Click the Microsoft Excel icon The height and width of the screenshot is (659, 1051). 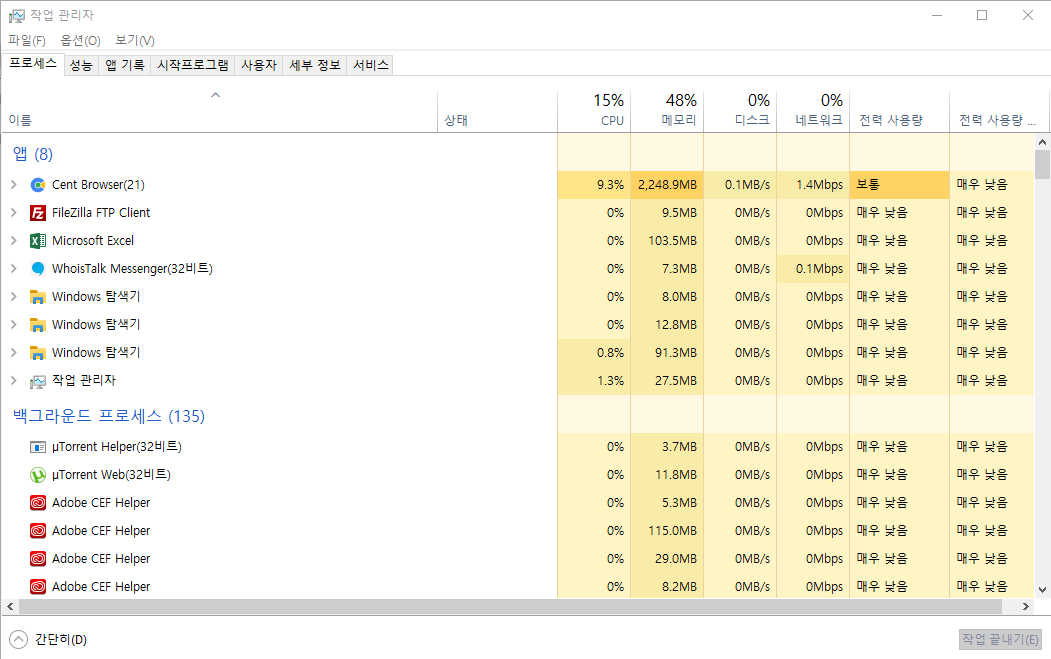38,241
